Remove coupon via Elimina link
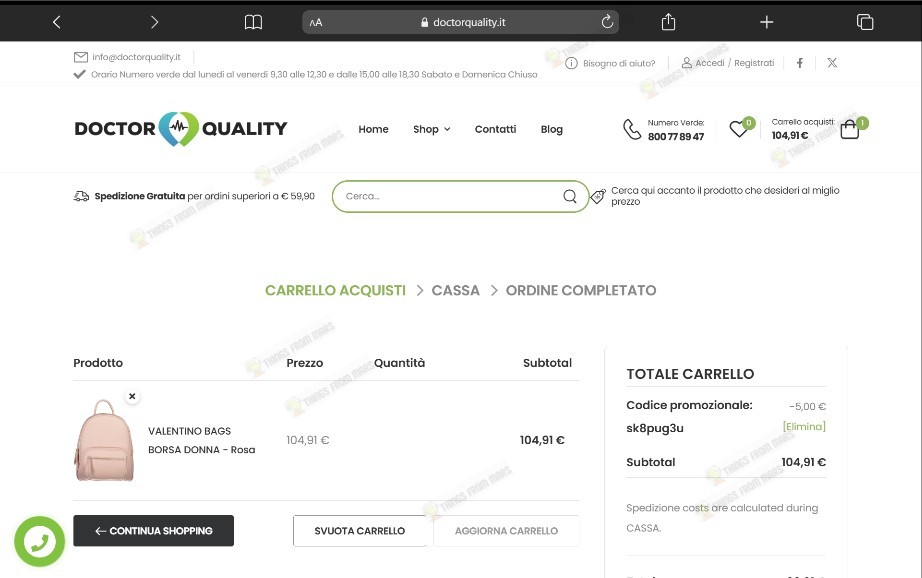The width and height of the screenshot is (922, 578). (804, 426)
